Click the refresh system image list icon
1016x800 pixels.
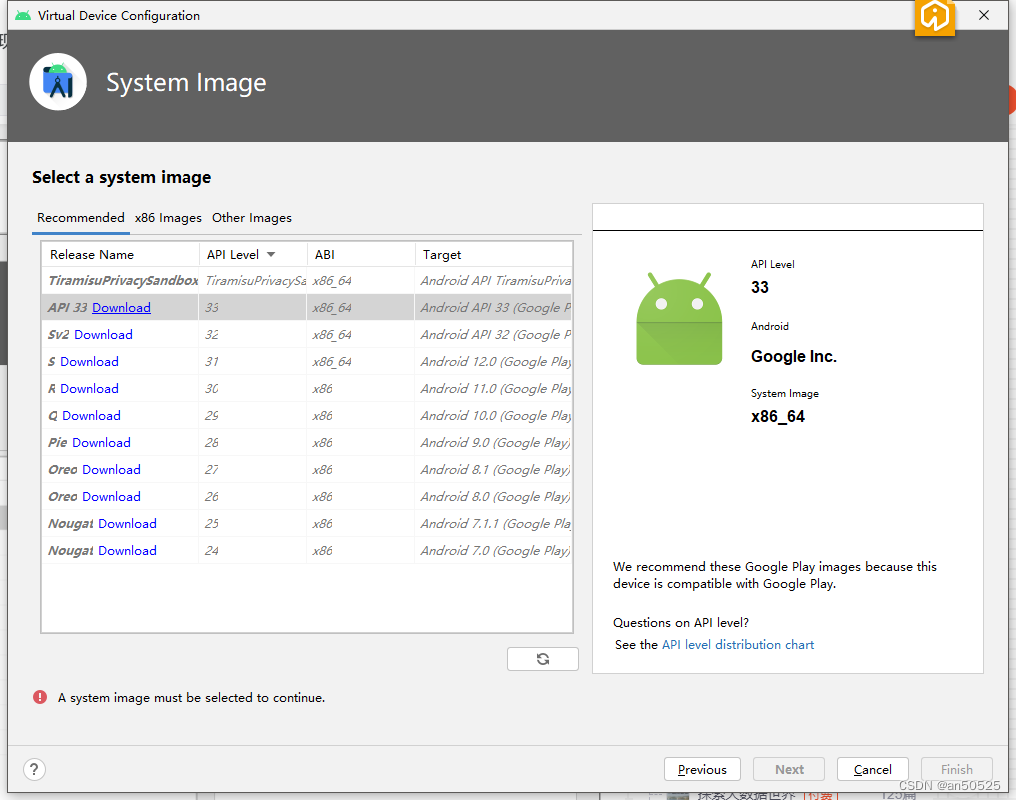point(542,658)
